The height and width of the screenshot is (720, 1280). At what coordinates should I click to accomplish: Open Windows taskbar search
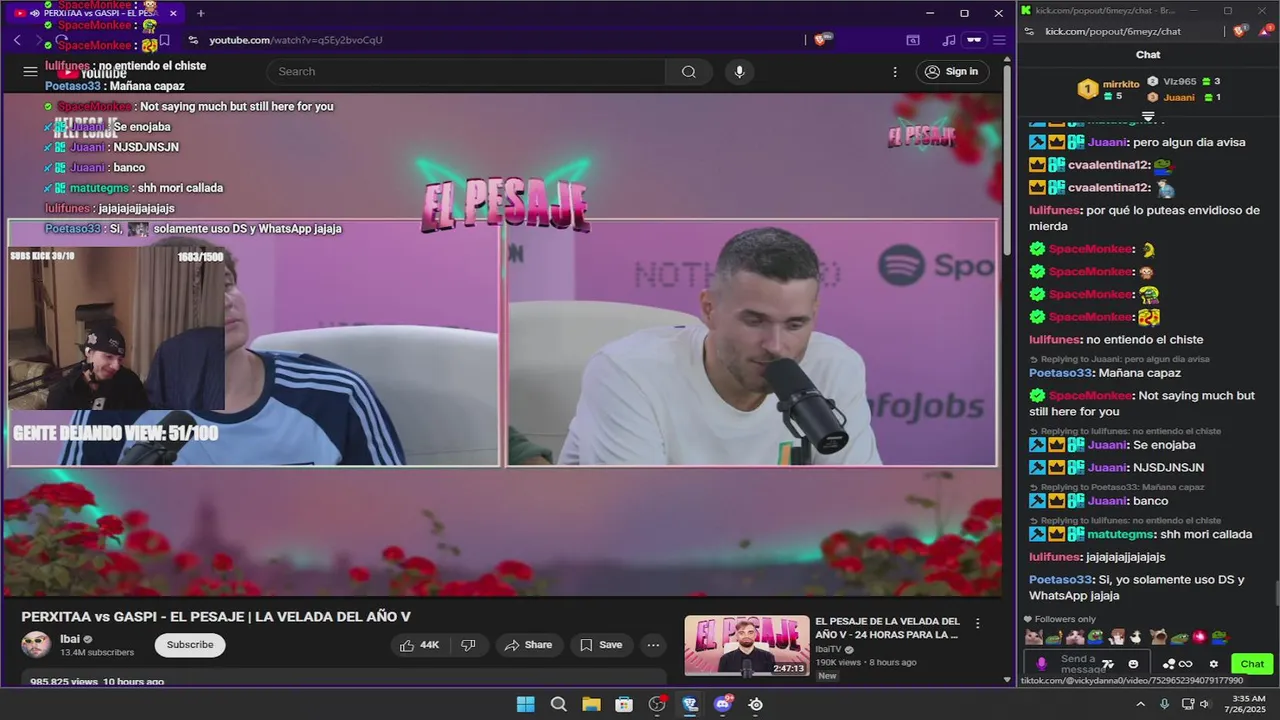click(558, 704)
